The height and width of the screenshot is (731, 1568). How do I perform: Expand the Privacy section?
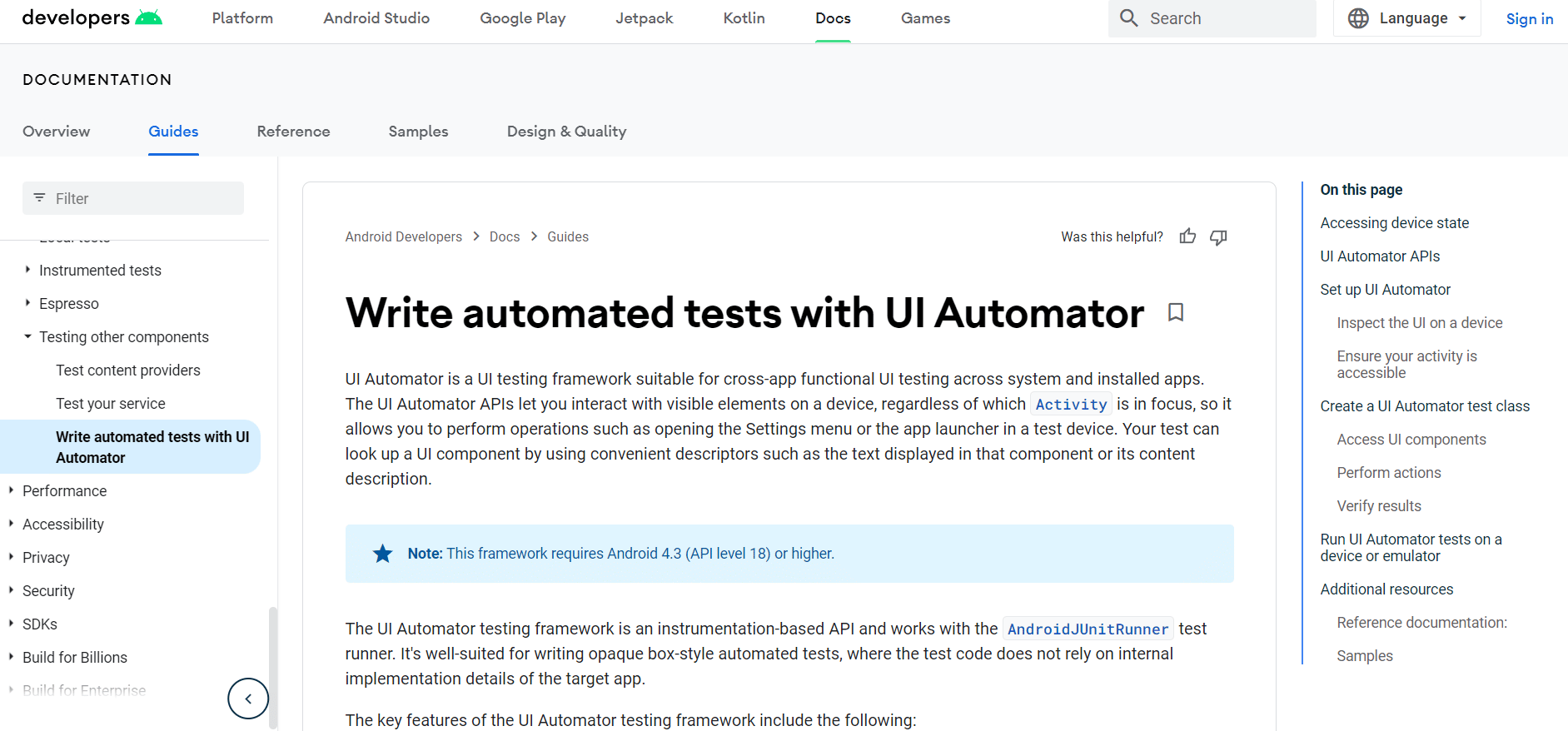pyautogui.click(x=11, y=557)
